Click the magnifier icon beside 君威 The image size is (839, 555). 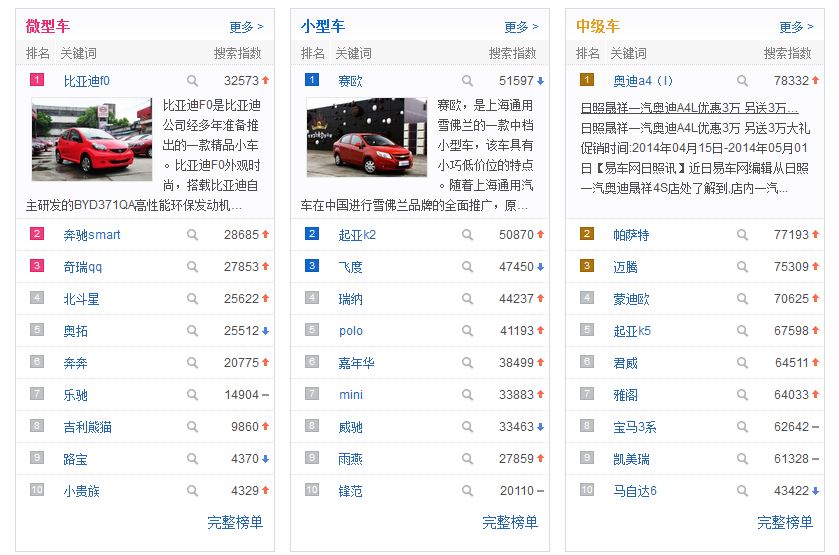tap(742, 363)
